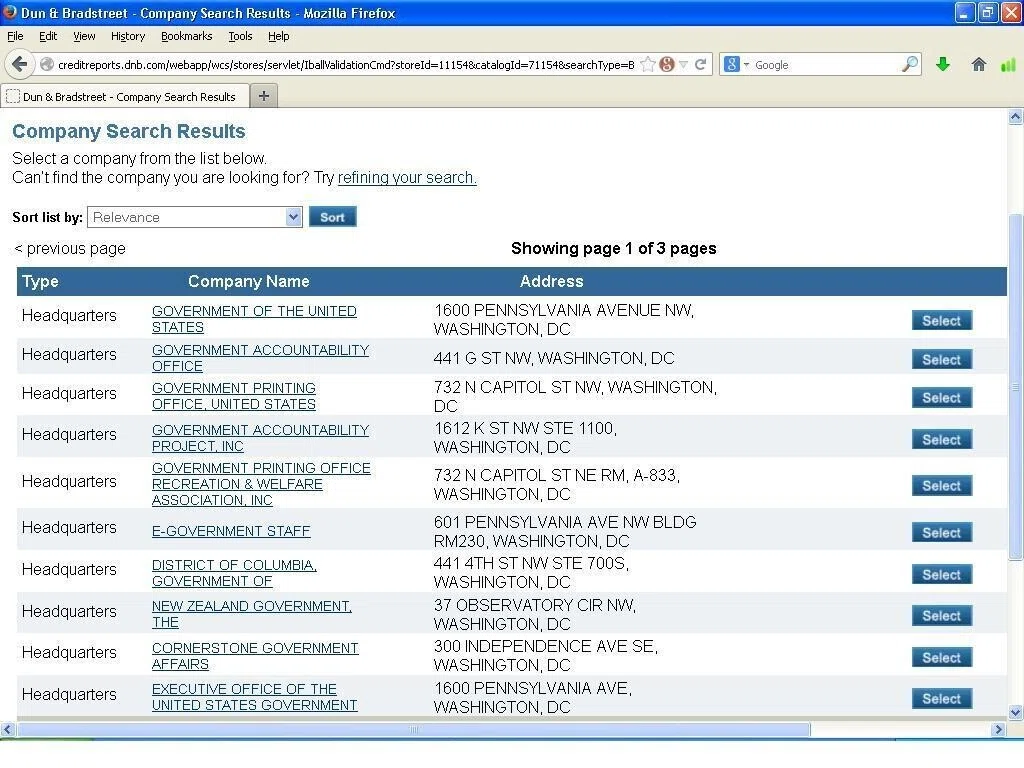
Task: Open address bar history dropdown arrow
Action: tap(683, 65)
